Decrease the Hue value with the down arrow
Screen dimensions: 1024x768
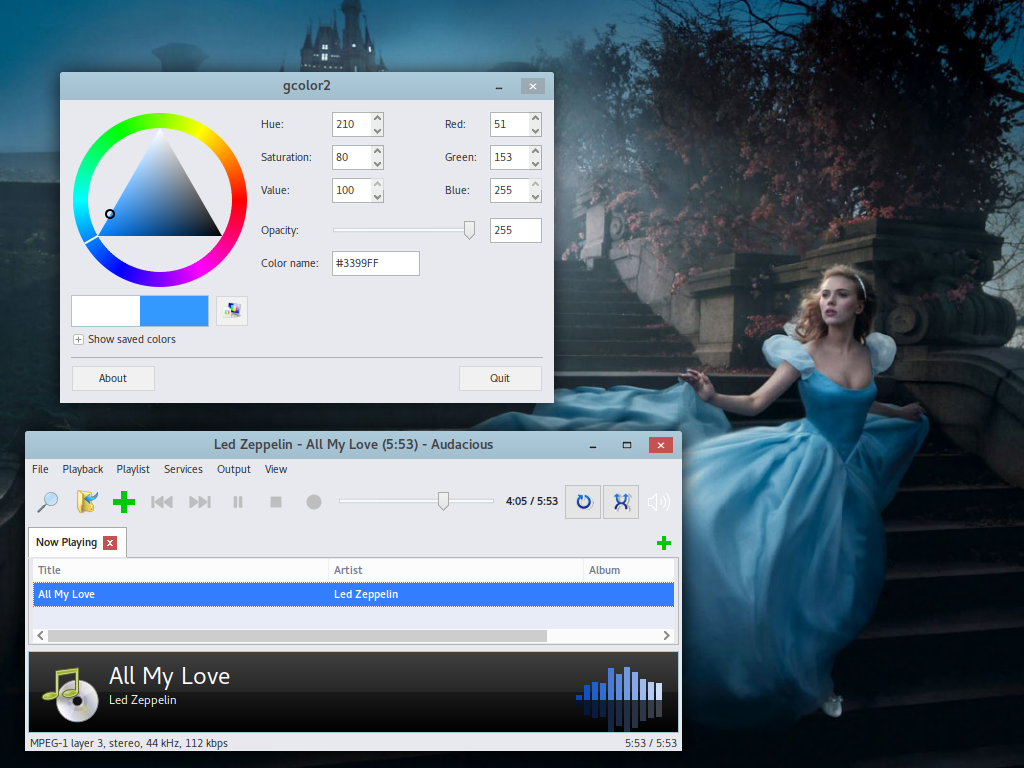(x=377, y=131)
